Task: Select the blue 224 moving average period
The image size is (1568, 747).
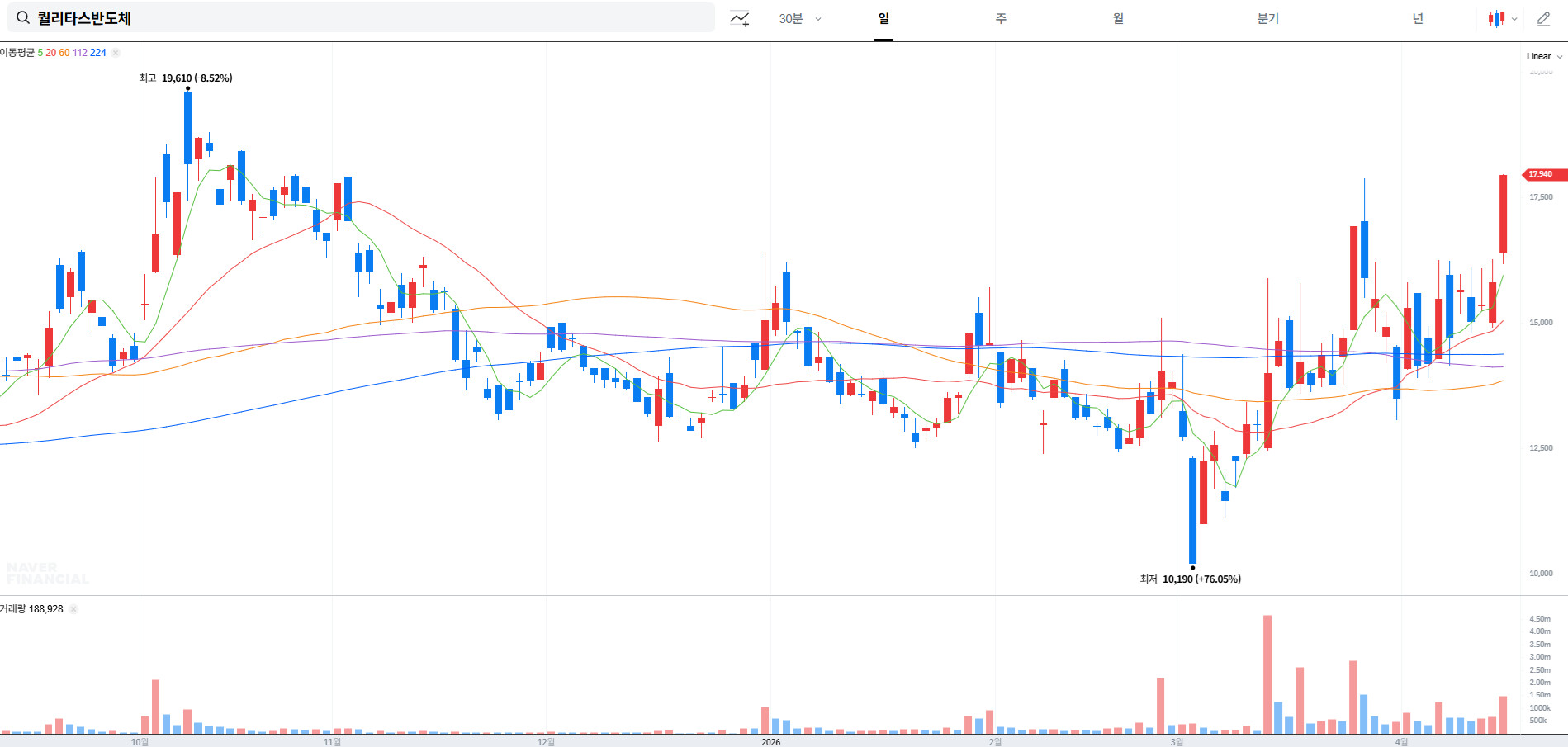Action: pyautogui.click(x=98, y=53)
